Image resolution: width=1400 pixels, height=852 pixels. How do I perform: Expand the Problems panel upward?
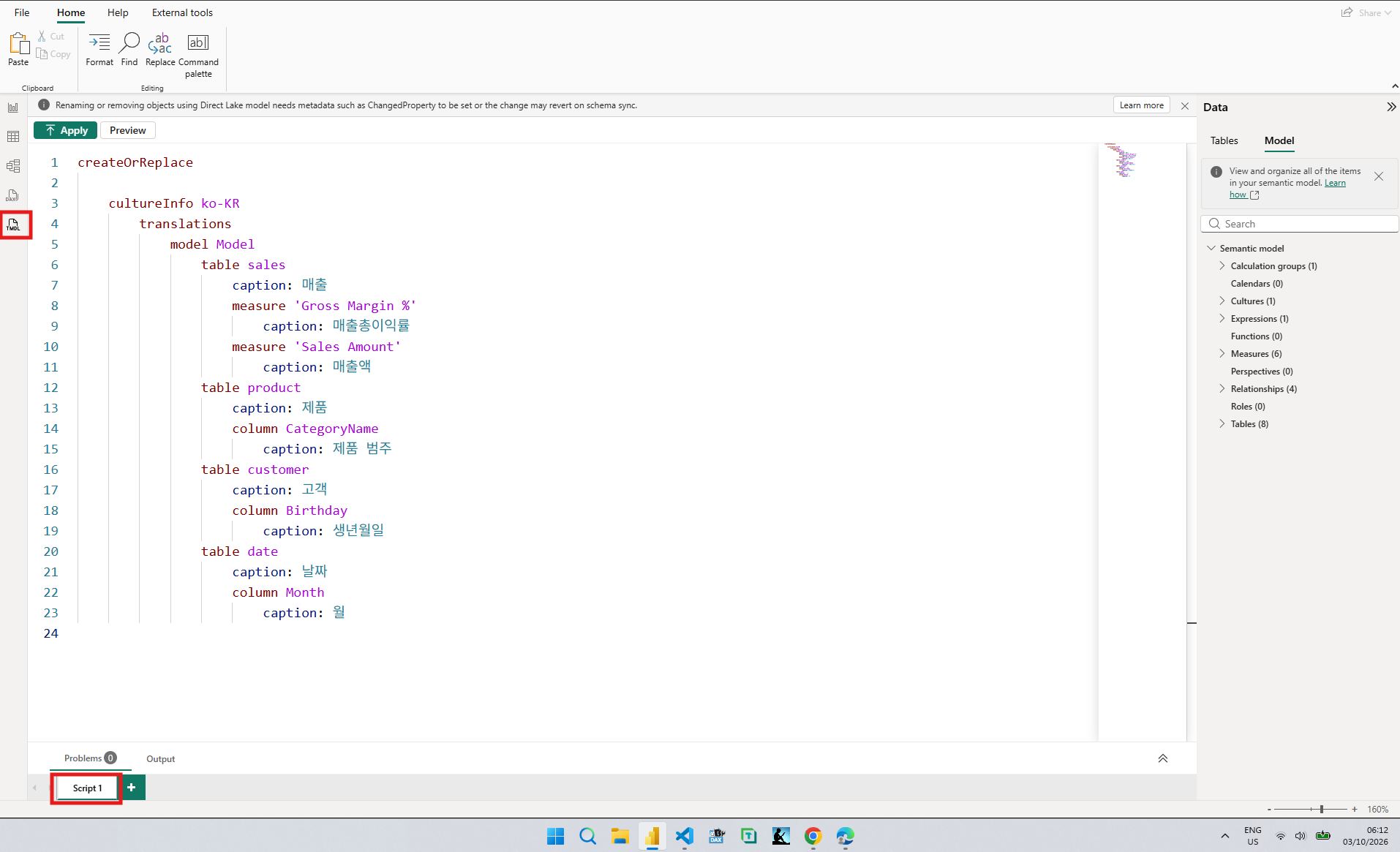click(x=1163, y=758)
